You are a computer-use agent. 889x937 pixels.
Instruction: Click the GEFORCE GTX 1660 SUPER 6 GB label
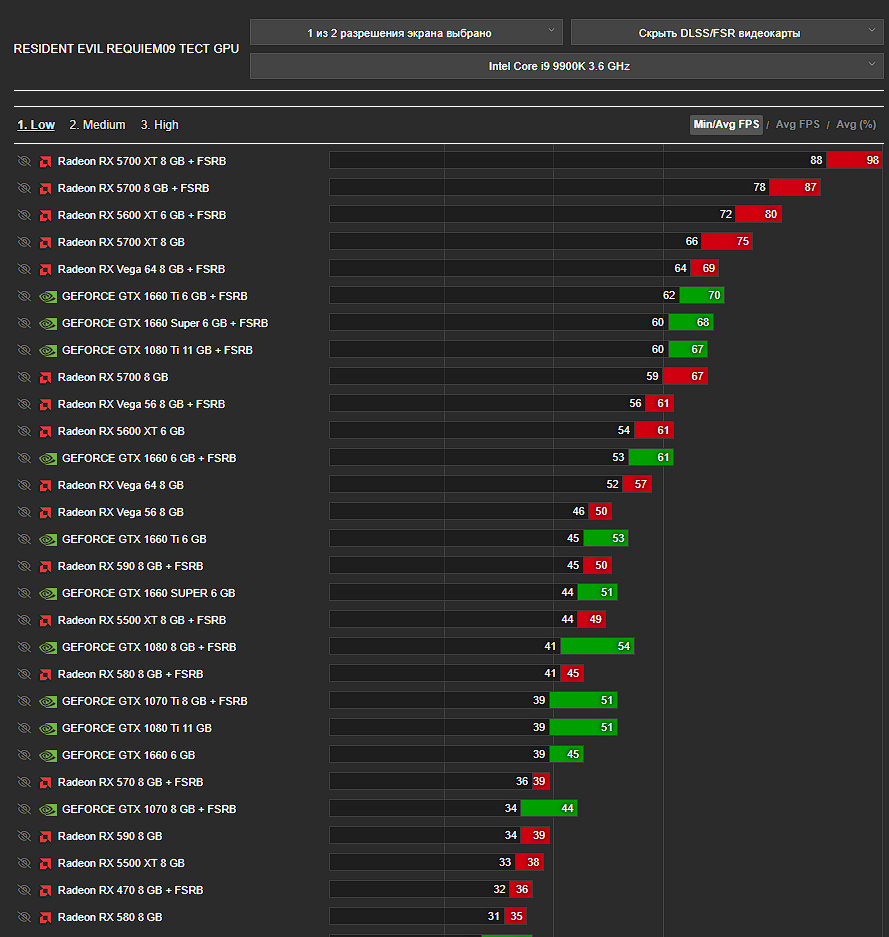click(149, 593)
